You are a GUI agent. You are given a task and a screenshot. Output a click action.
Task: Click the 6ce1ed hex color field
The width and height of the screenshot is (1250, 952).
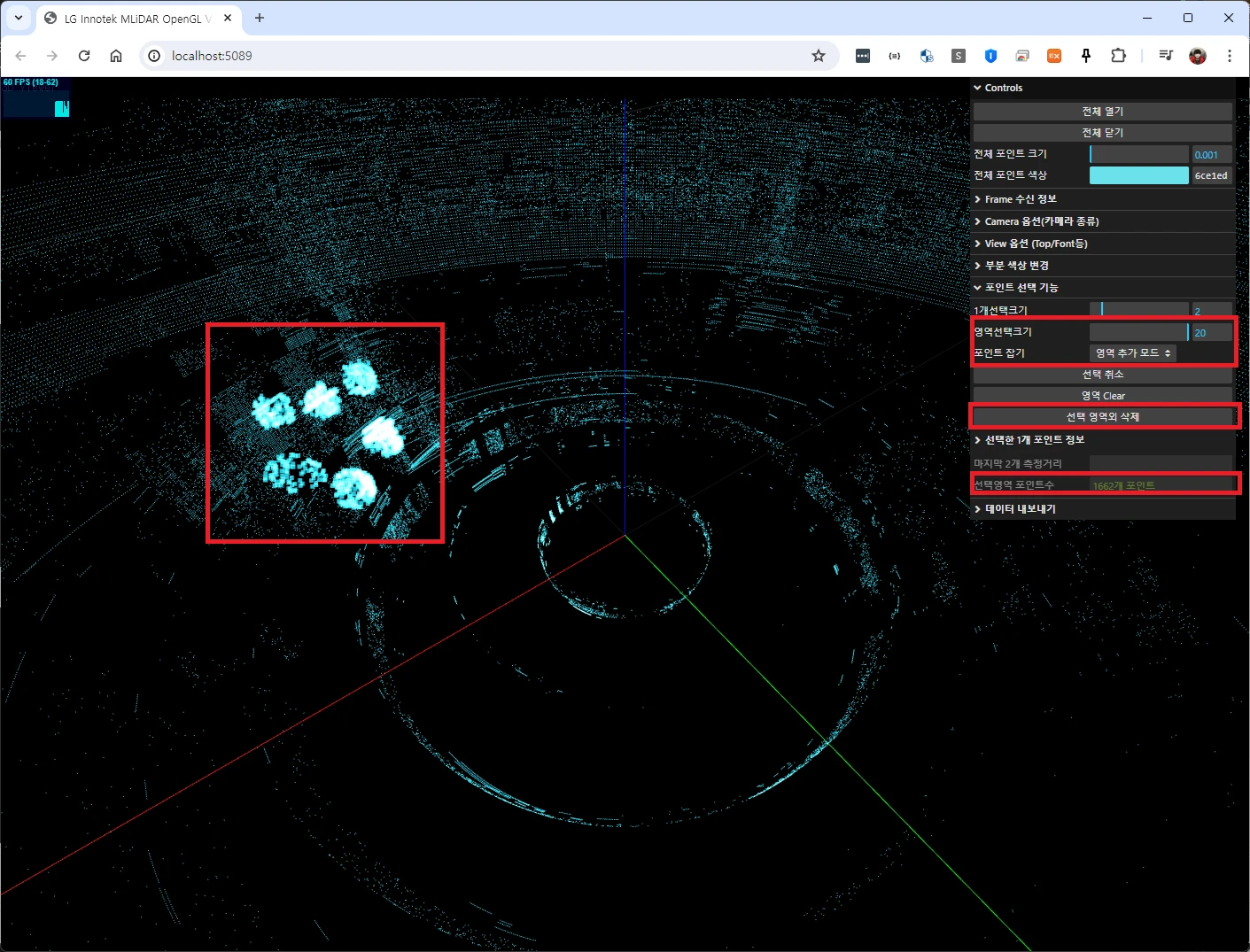click(x=1212, y=175)
